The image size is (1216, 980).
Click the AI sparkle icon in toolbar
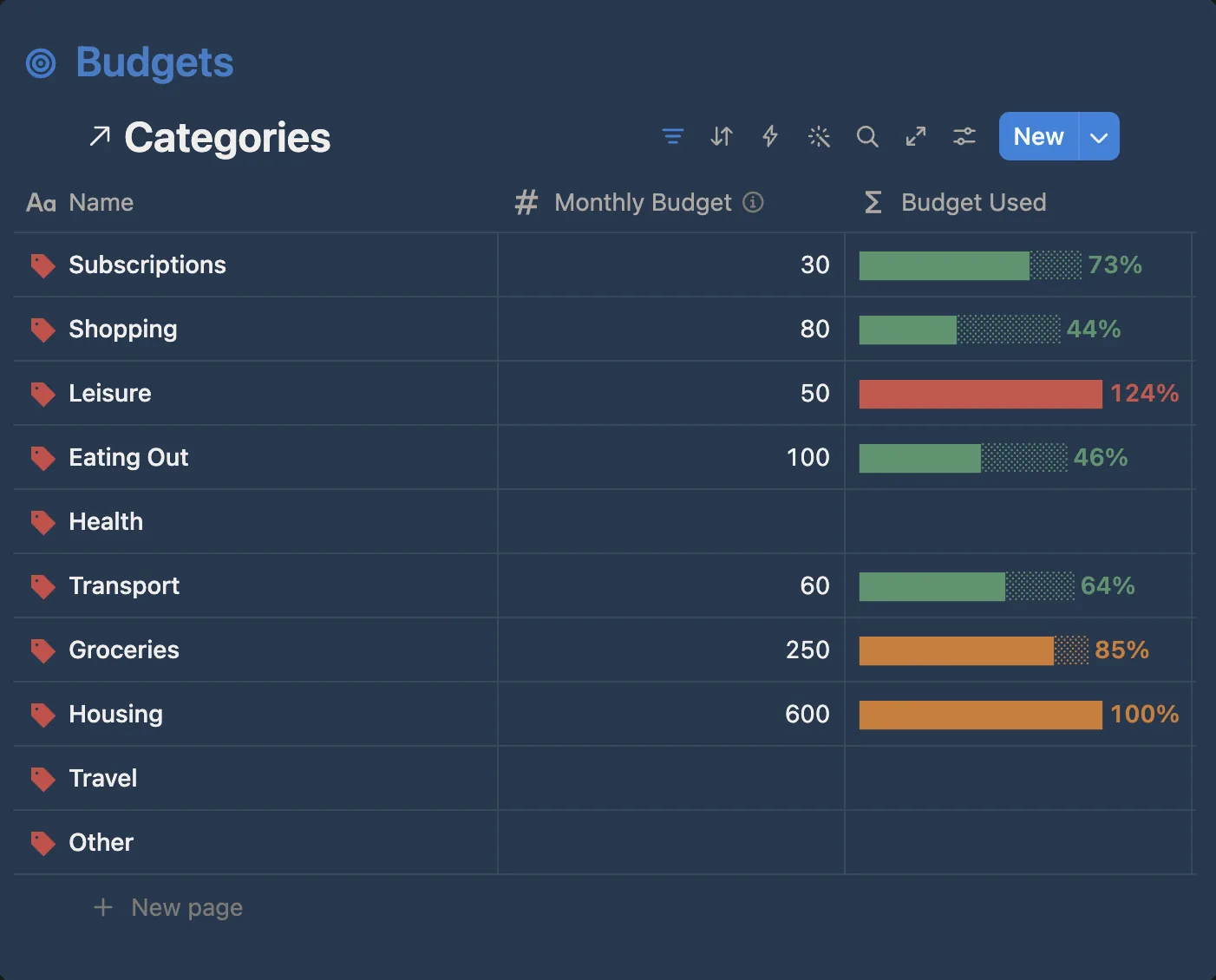[x=819, y=136]
